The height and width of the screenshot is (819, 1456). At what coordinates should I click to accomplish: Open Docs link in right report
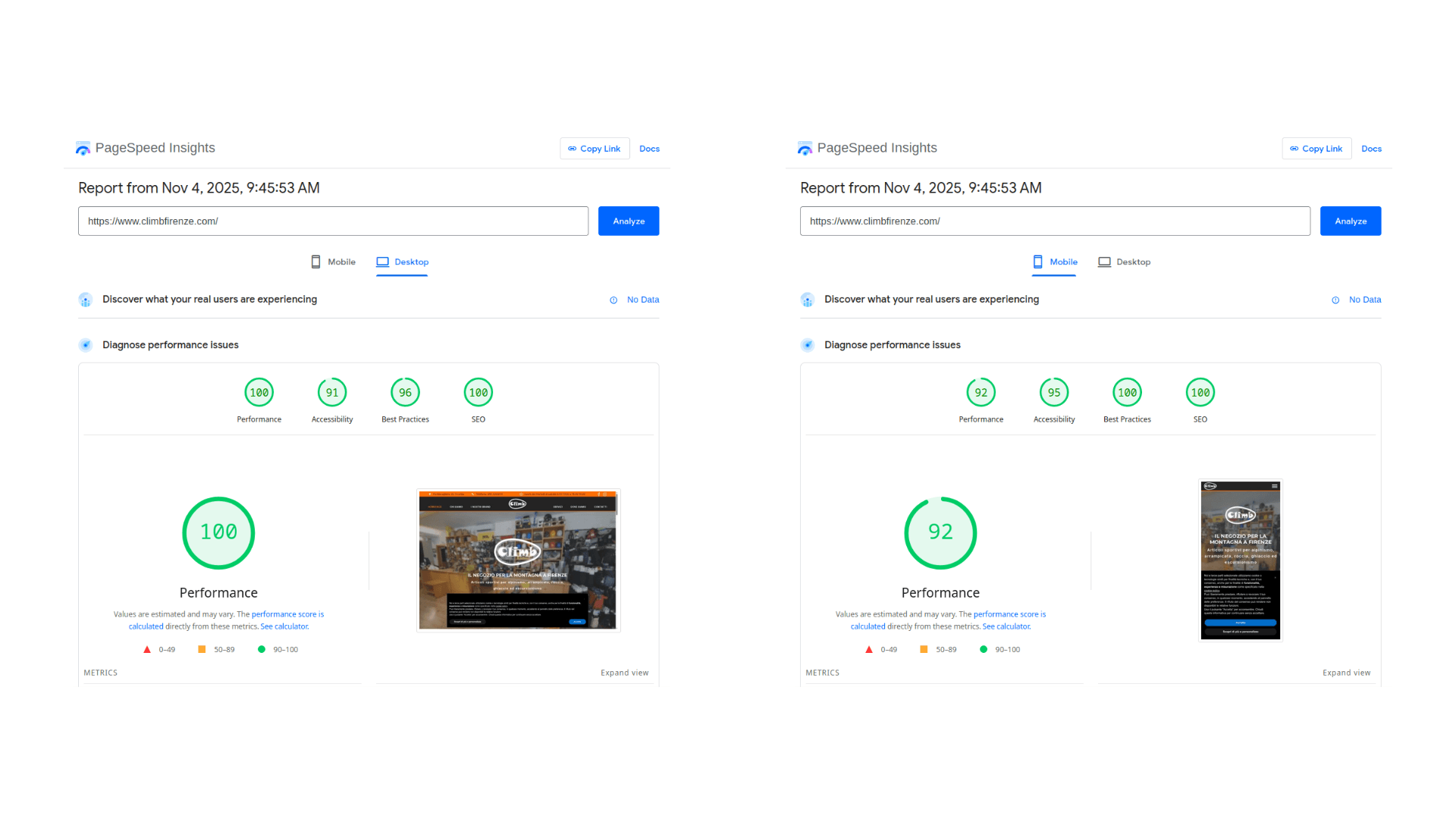pyautogui.click(x=1371, y=149)
